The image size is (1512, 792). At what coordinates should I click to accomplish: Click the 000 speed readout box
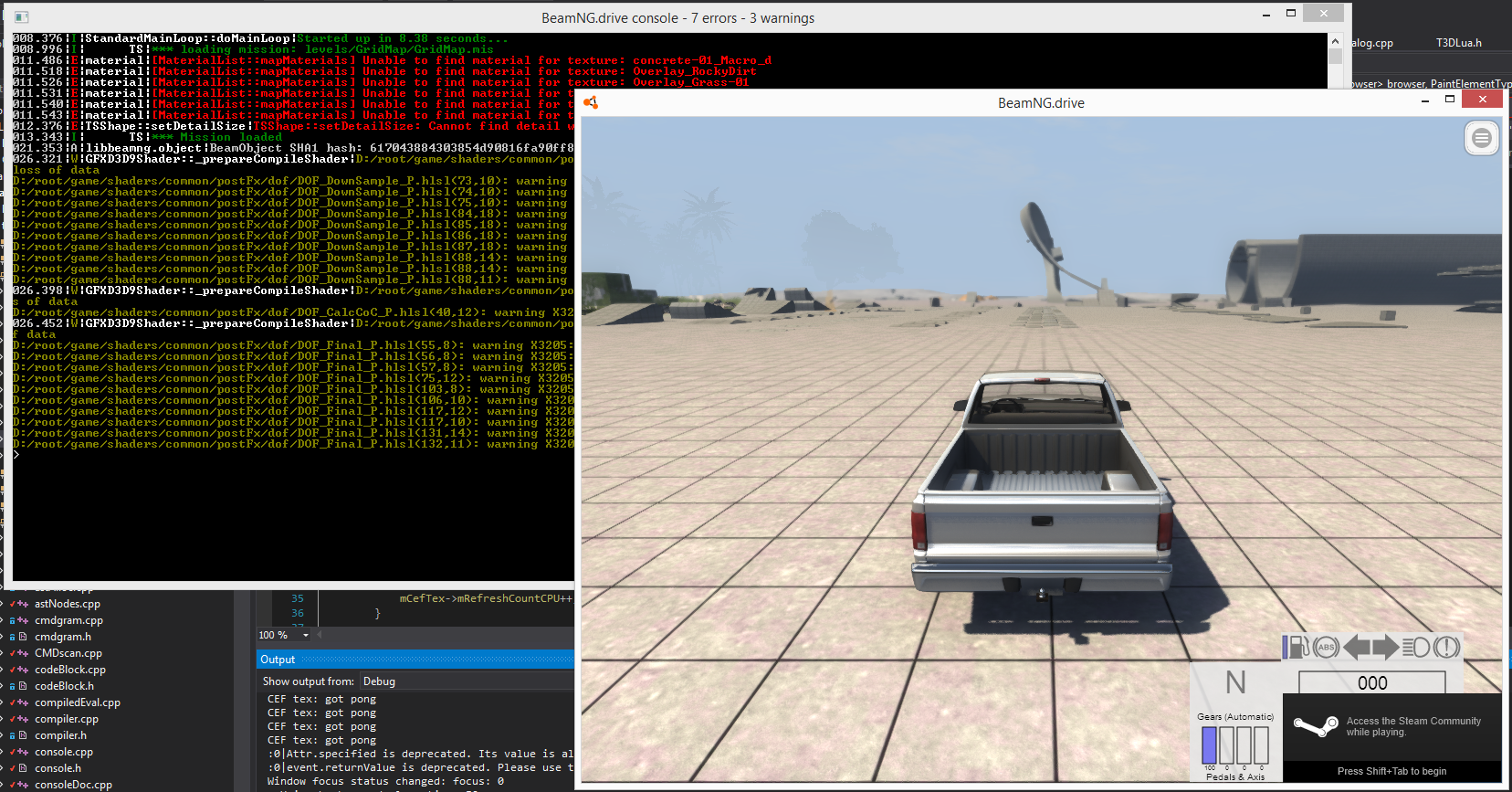coord(1372,682)
